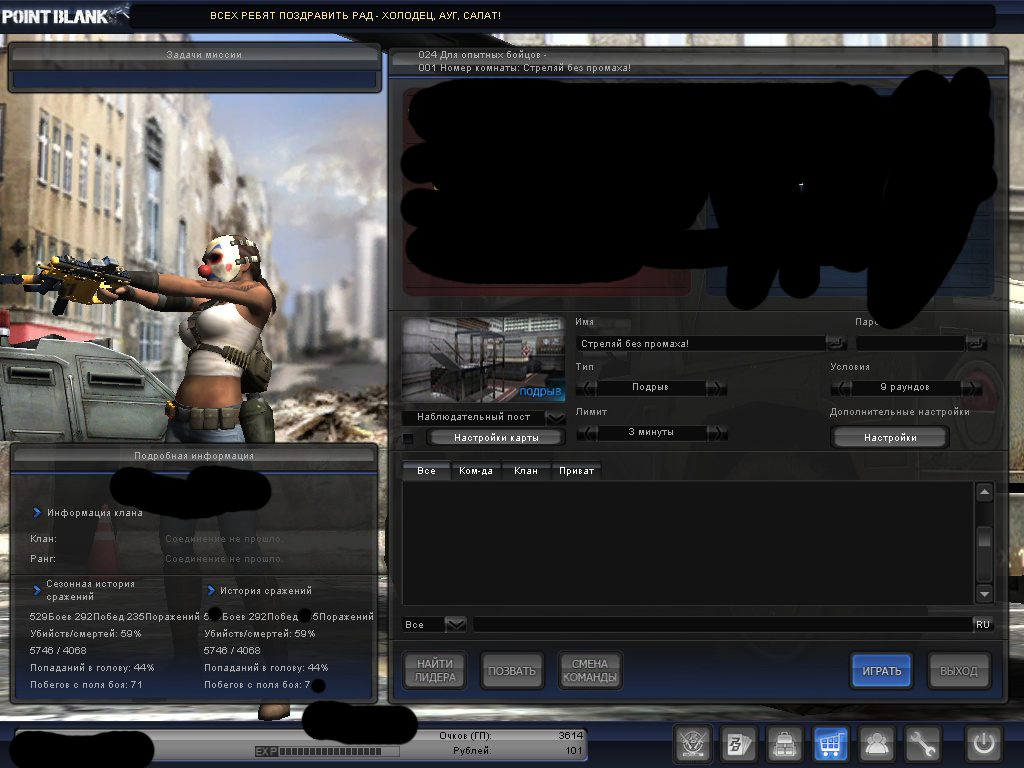This screenshot has height=768, width=1024.
Task: Toggle the checkbox left of Настройки карты
Action: click(x=408, y=438)
